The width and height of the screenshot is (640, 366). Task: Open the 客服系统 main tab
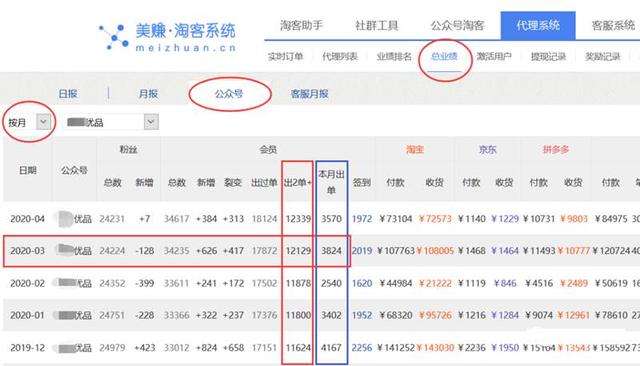(613, 25)
